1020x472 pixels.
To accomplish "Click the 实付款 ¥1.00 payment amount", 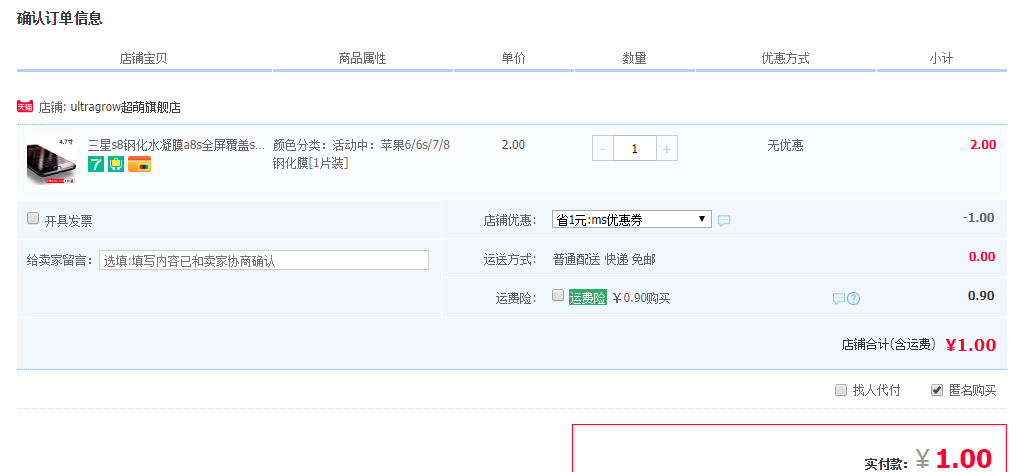I will point(954,459).
